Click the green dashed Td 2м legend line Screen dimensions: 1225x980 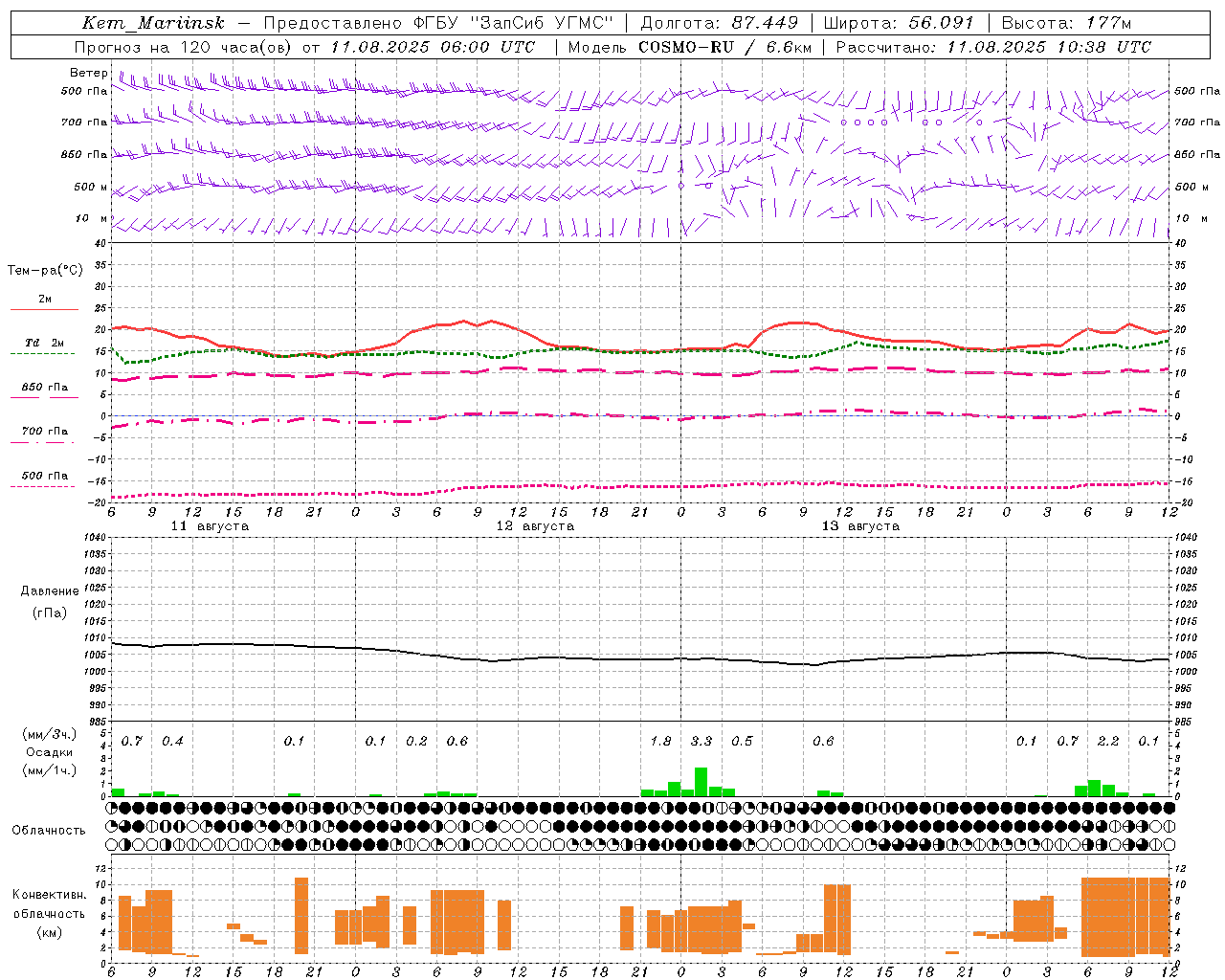tap(42, 353)
